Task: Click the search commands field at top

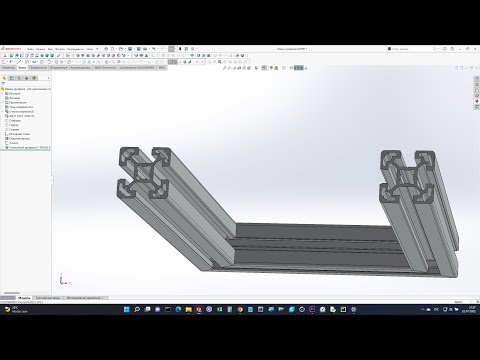Action: tap(412, 49)
